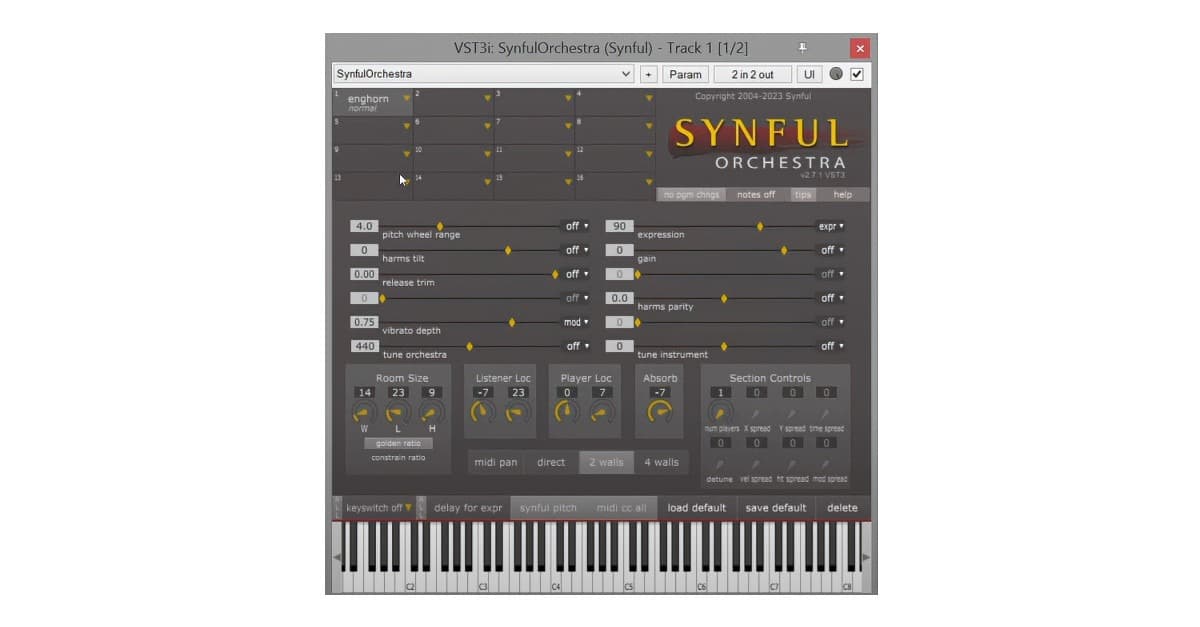The height and width of the screenshot is (627, 1200).
Task: Adjust the Absorb knob
Action: (x=660, y=410)
